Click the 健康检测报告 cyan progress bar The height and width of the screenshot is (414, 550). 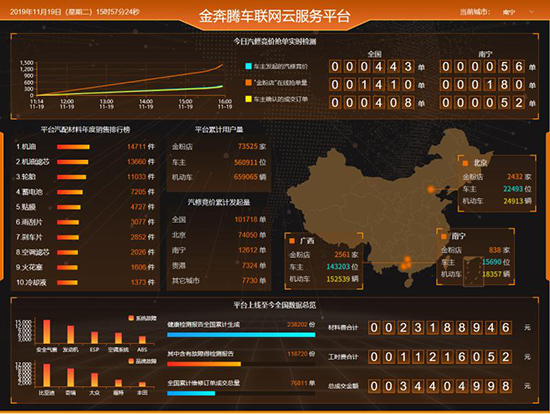(241, 335)
